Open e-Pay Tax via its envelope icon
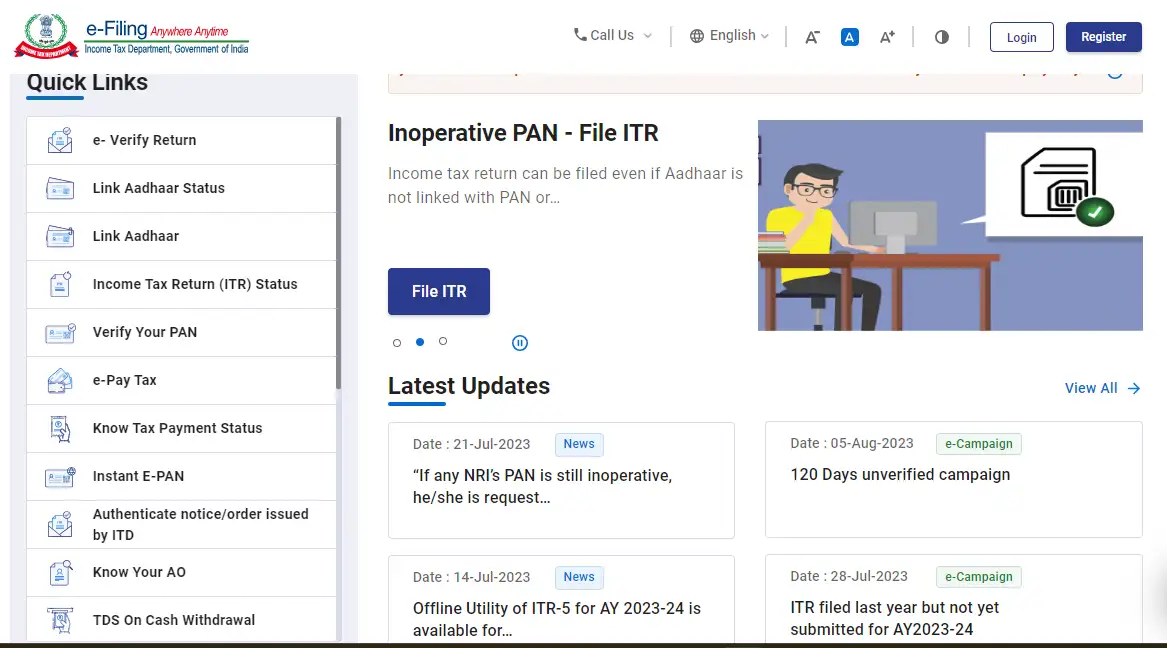 coord(59,380)
